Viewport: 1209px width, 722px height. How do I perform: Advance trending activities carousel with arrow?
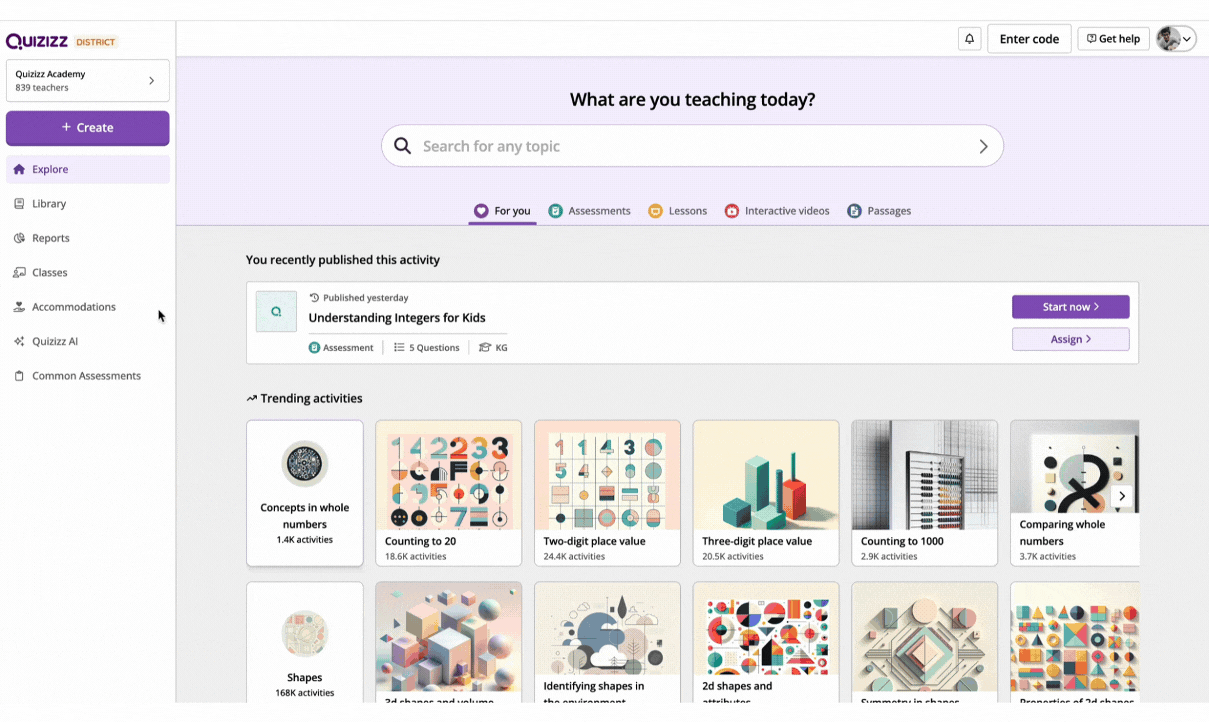1122,496
